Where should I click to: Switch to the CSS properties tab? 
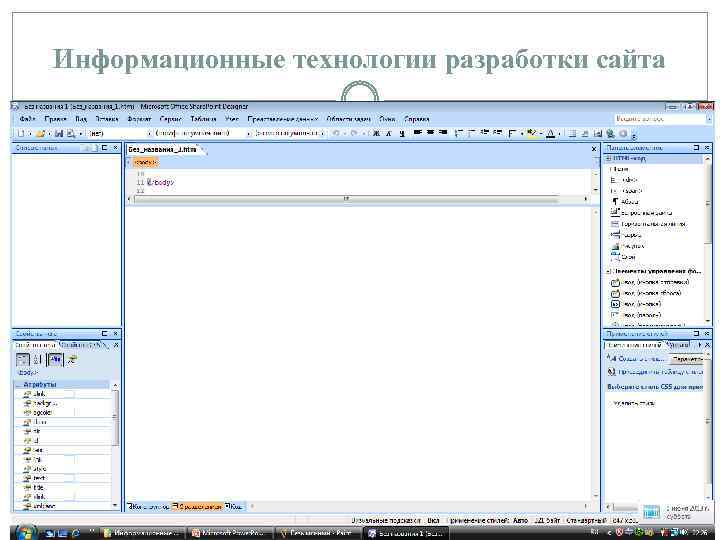pyautogui.click(x=83, y=345)
